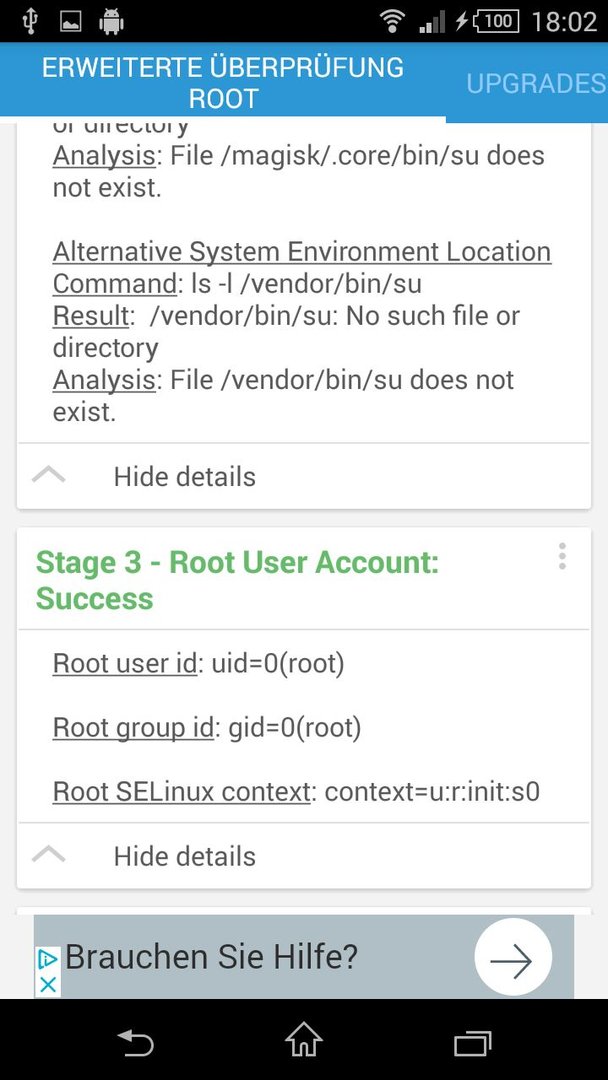Tap Hide details below vendor su analysis
Viewport: 608px width, 1080px height.
tap(185, 477)
